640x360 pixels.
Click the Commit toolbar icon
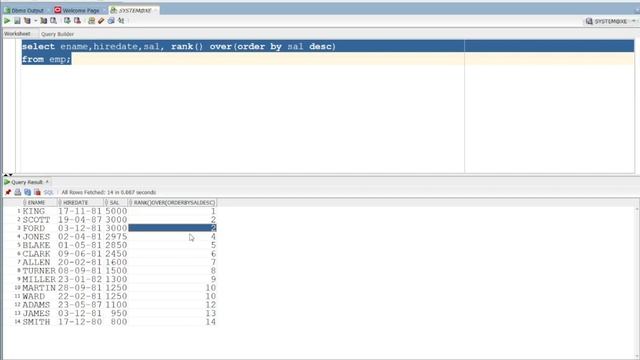click(x=67, y=21)
